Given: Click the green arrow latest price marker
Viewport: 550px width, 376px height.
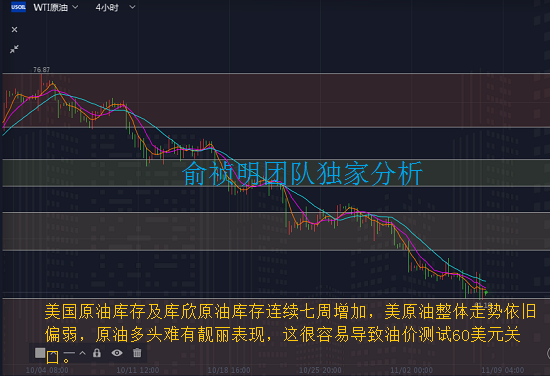Looking at the screenshot, I should click(x=486, y=292).
